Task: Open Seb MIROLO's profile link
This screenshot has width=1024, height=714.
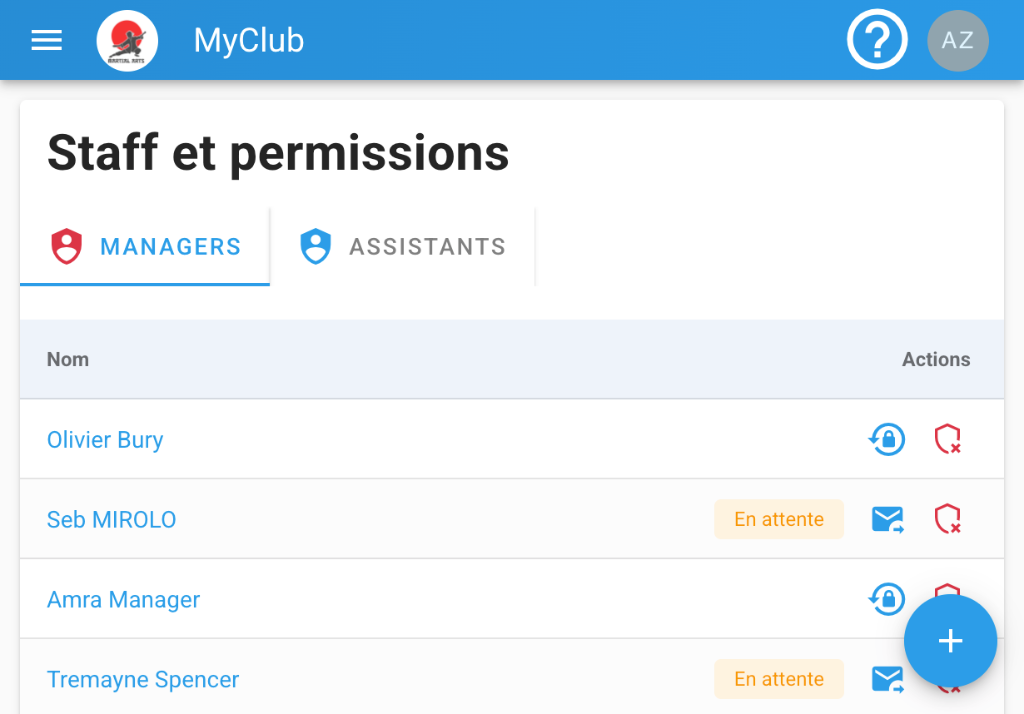Action: point(111,520)
